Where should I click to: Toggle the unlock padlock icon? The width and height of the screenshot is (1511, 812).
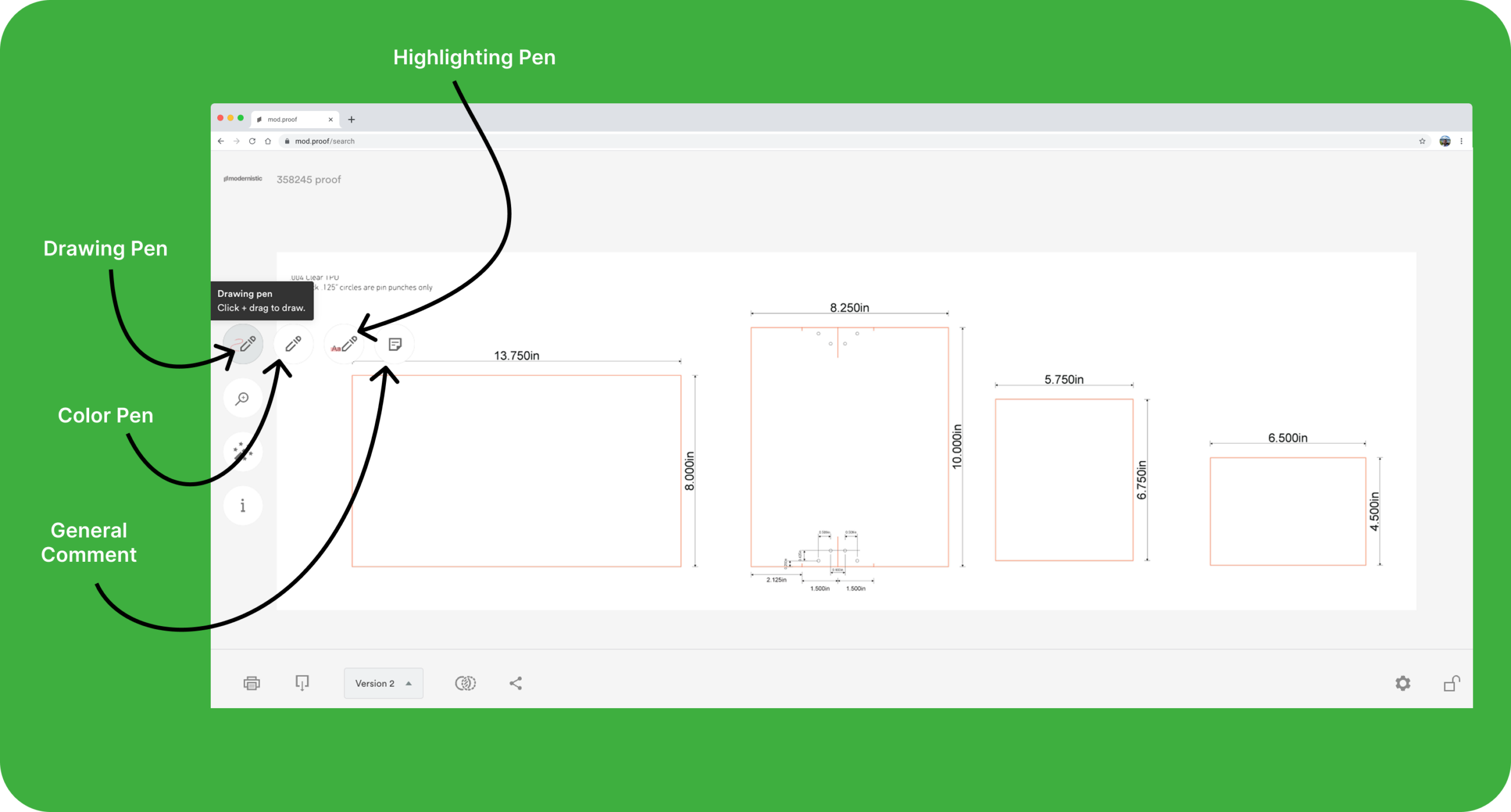tap(1451, 683)
